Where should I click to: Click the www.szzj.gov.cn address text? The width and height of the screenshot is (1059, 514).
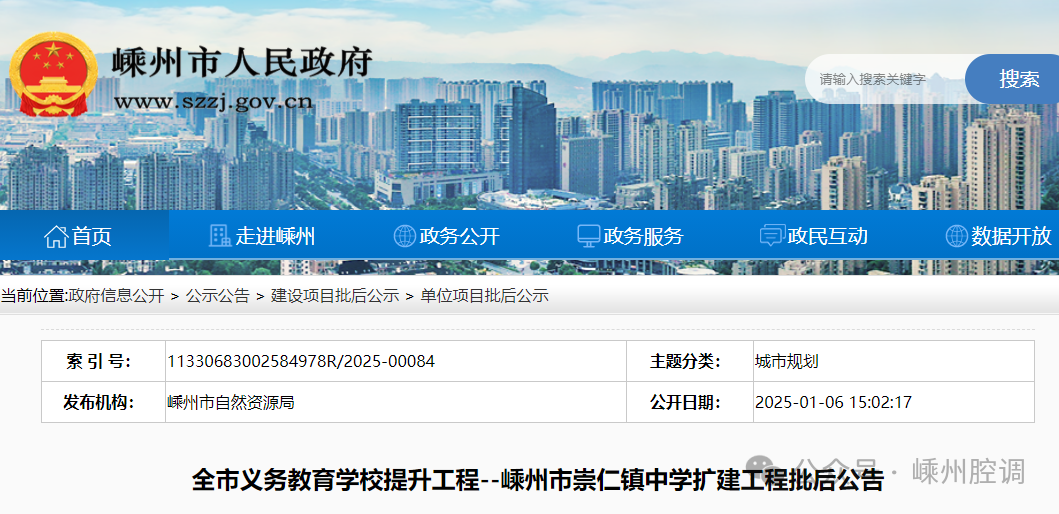(x=213, y=101)
